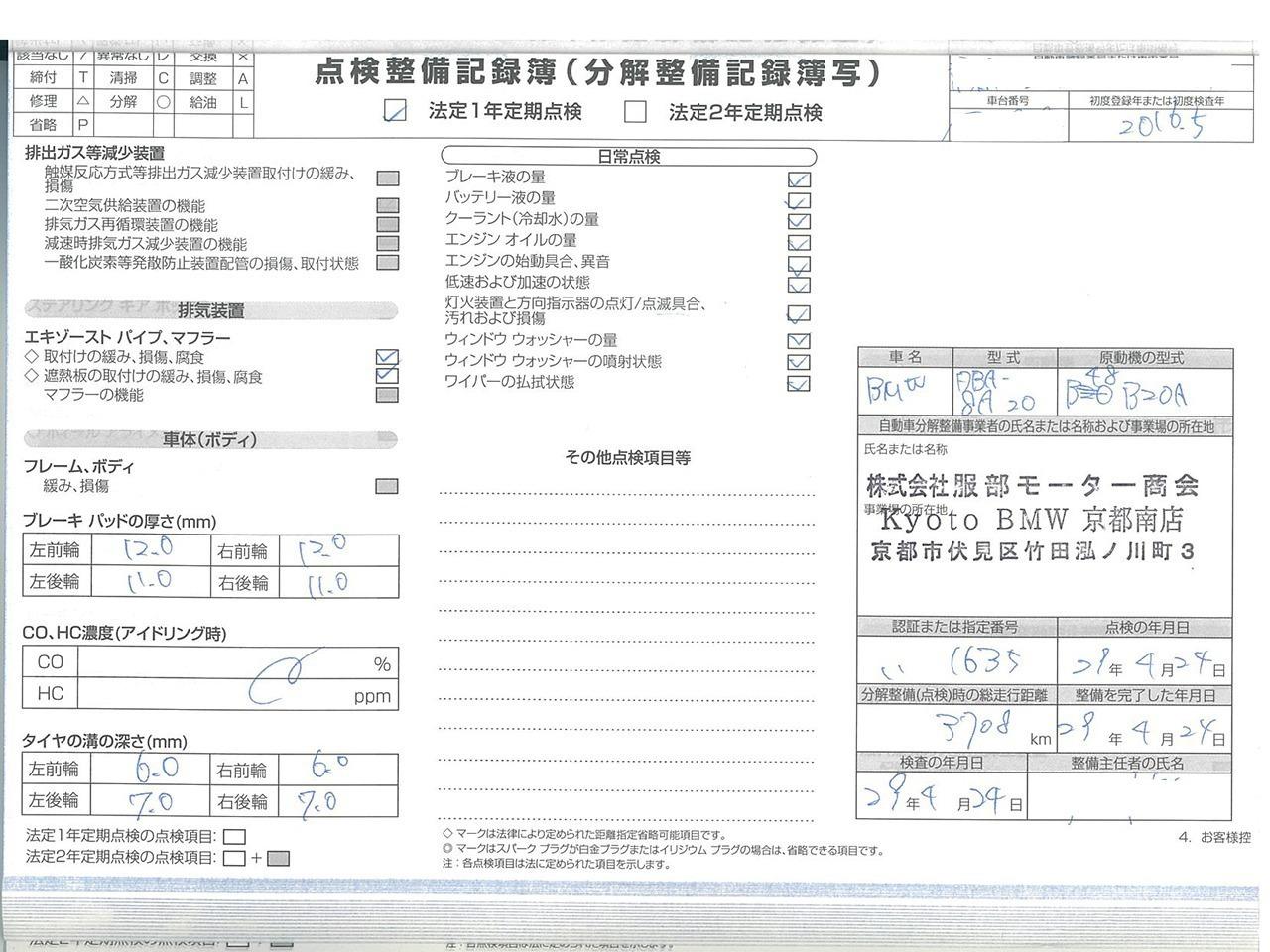Click the ブレーキ パッドの厚さ(mm) label
1270x952 pixels.
pyautogui.click(x=119, y=522)
